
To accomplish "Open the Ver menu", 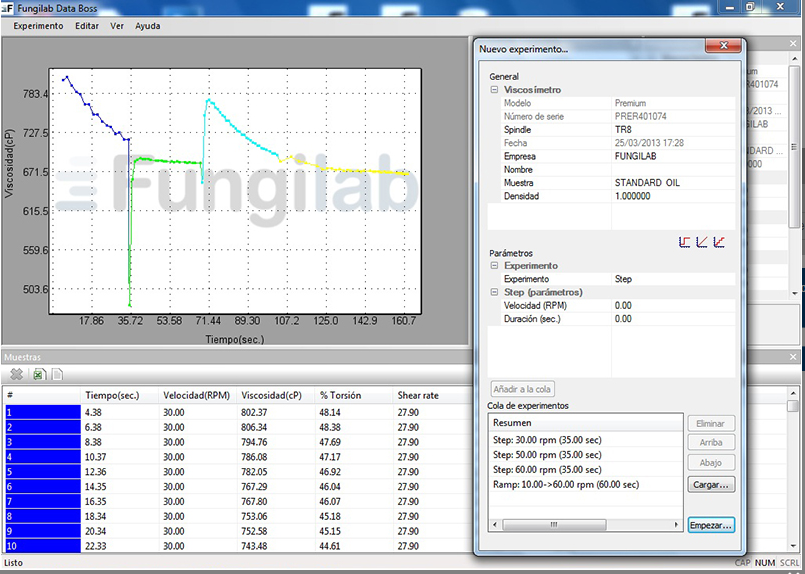I will pos(117,26).
